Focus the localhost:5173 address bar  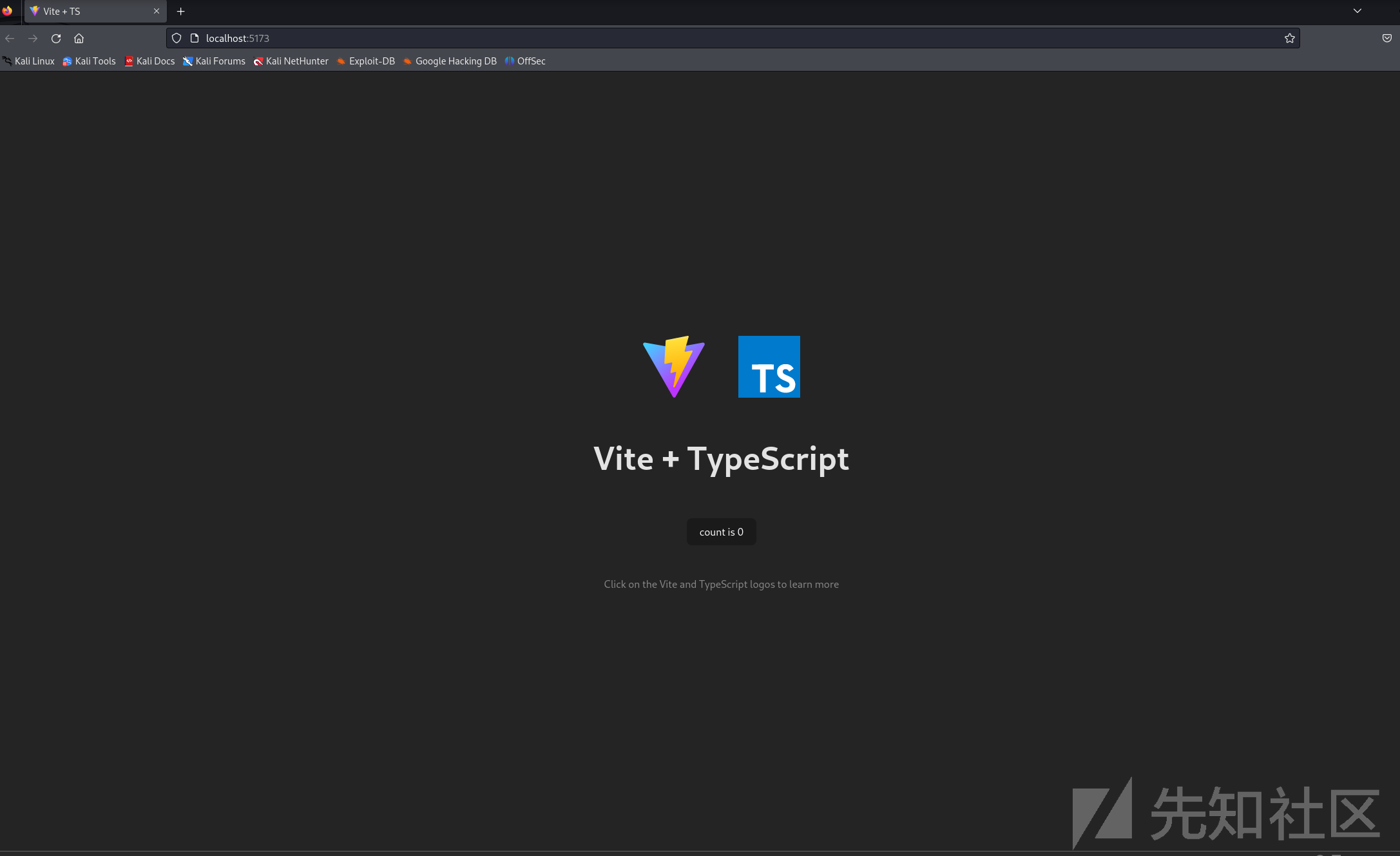pyautogui.click(x=733, y=39)
